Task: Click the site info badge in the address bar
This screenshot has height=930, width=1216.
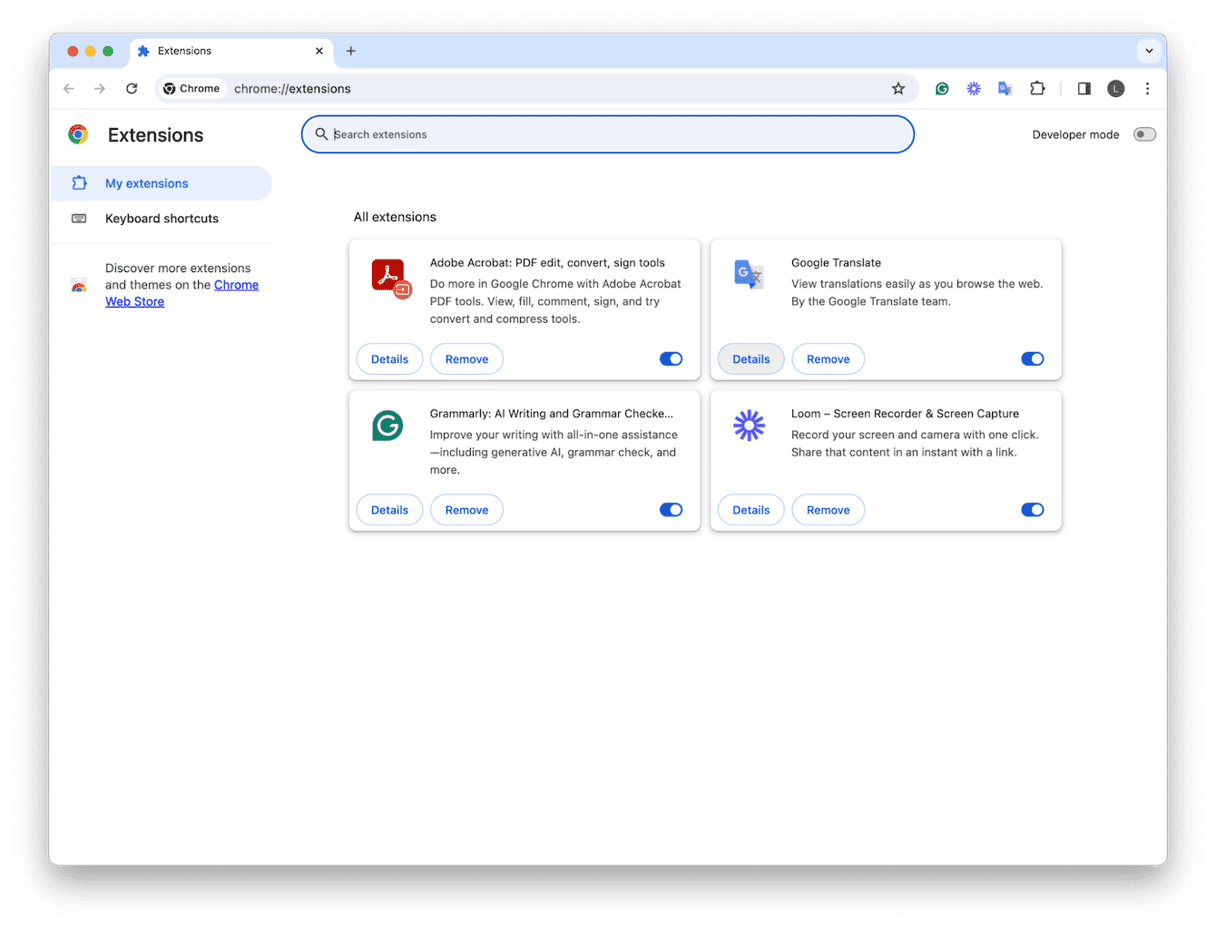Action: [192, 88]
